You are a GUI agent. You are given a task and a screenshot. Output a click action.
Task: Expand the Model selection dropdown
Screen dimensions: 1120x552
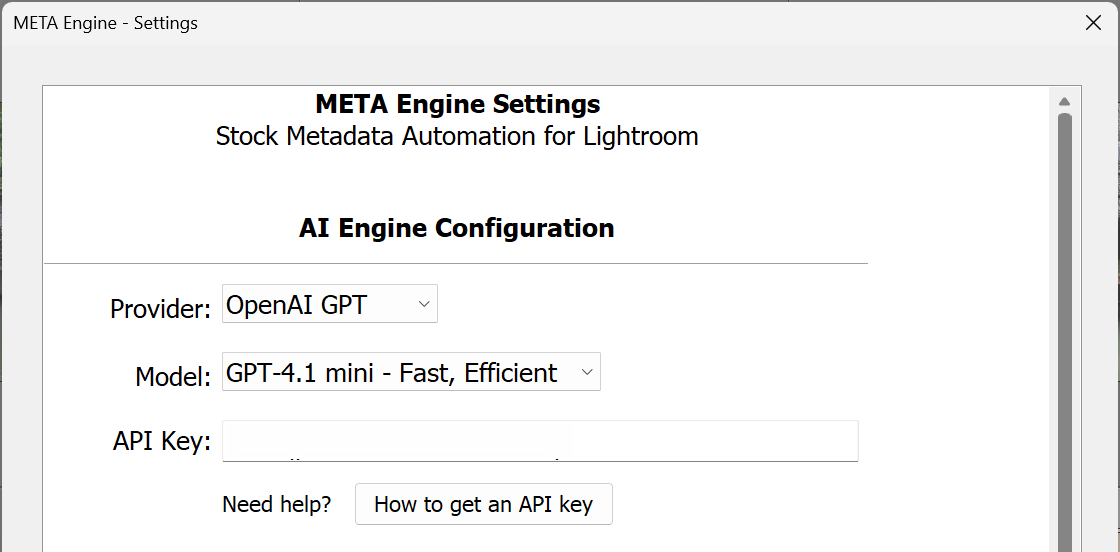pyautogui.click(x=410, y=372)
